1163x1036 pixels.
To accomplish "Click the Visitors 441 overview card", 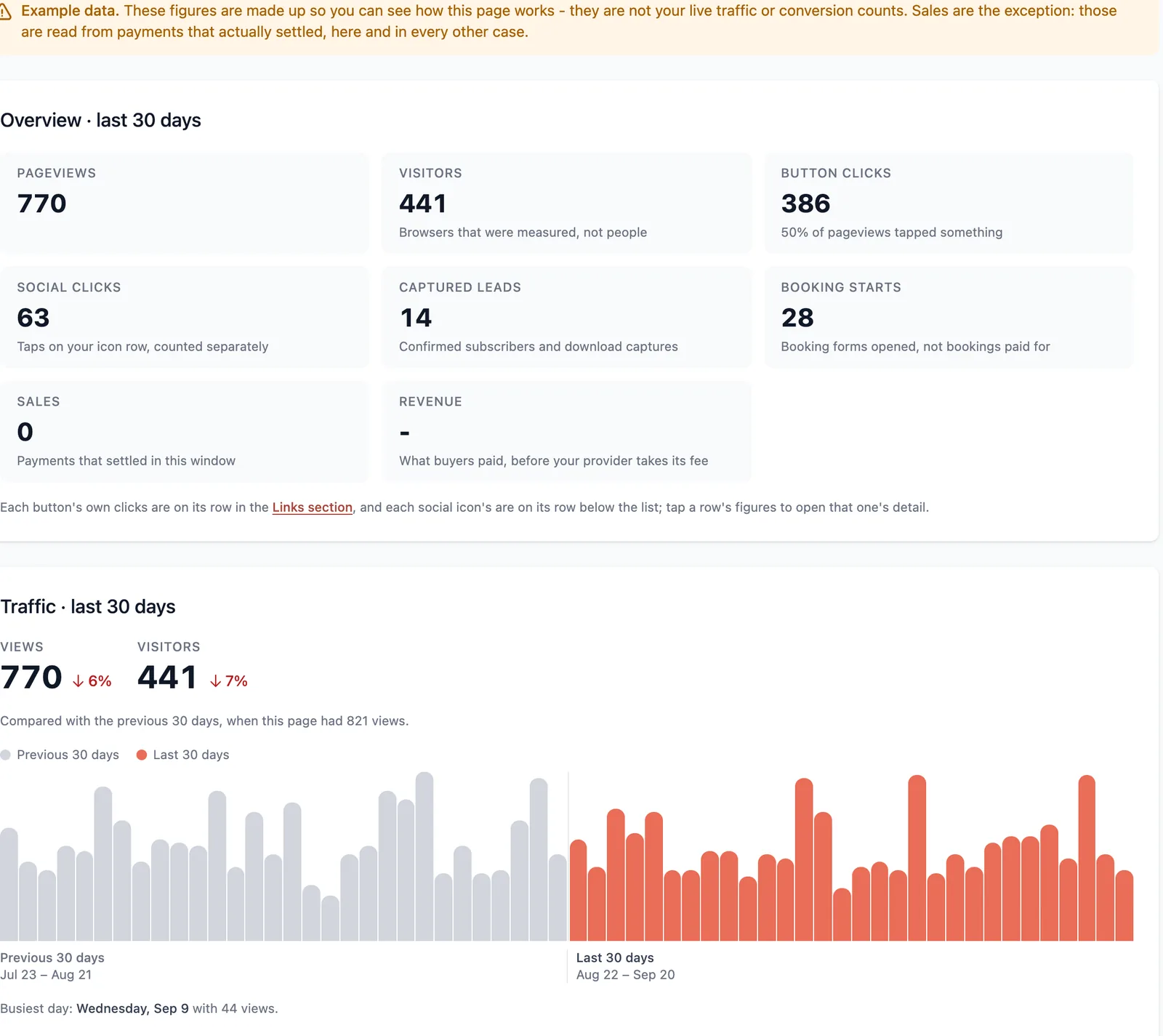I will (x=566, y=204).
